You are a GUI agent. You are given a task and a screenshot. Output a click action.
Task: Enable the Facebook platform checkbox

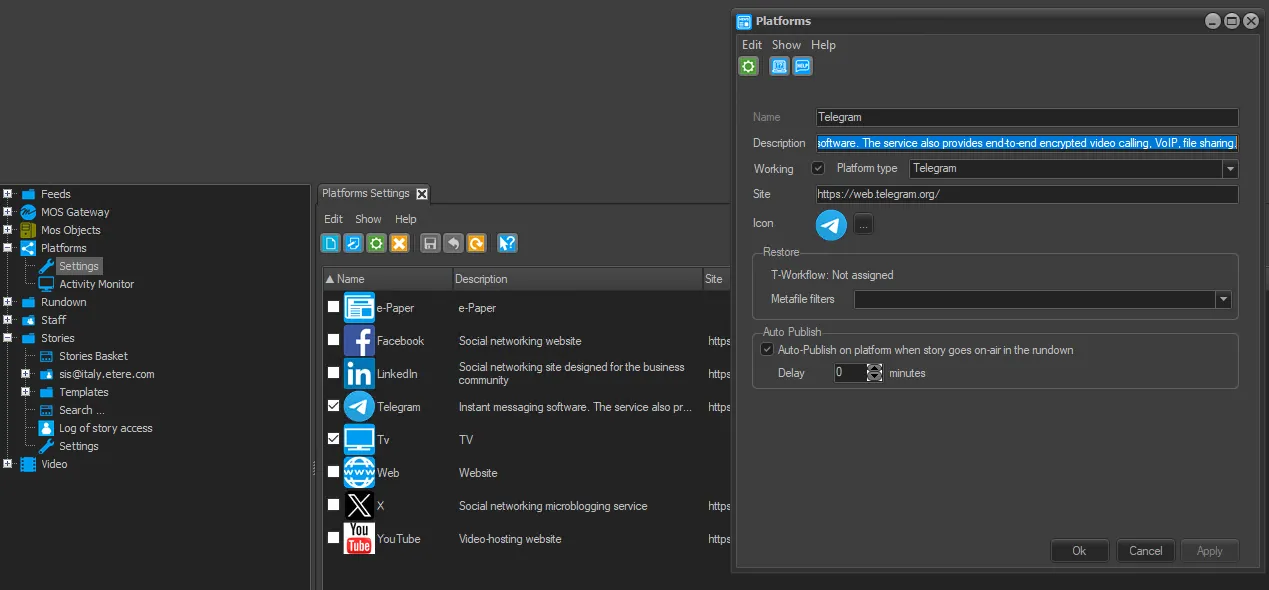(x=333, y=341)
